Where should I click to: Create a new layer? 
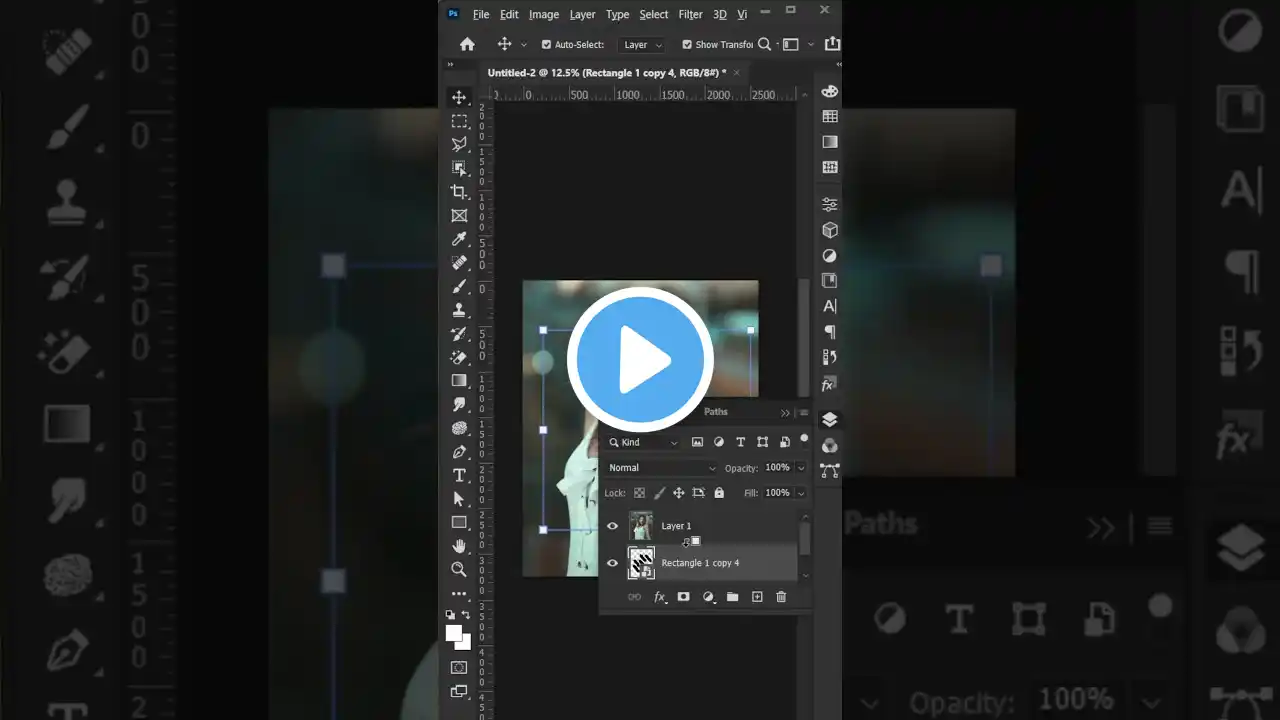click(x=757, y=597)
